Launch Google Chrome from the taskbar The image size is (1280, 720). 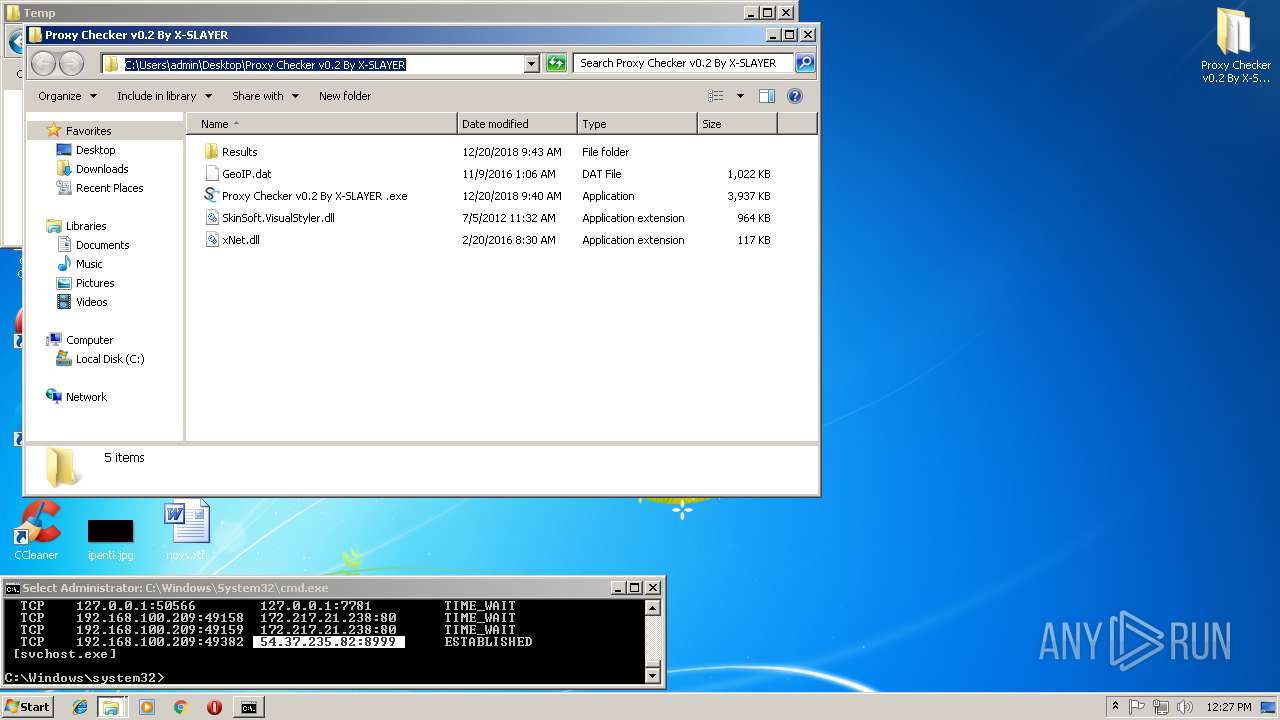(x=180, y=707)
